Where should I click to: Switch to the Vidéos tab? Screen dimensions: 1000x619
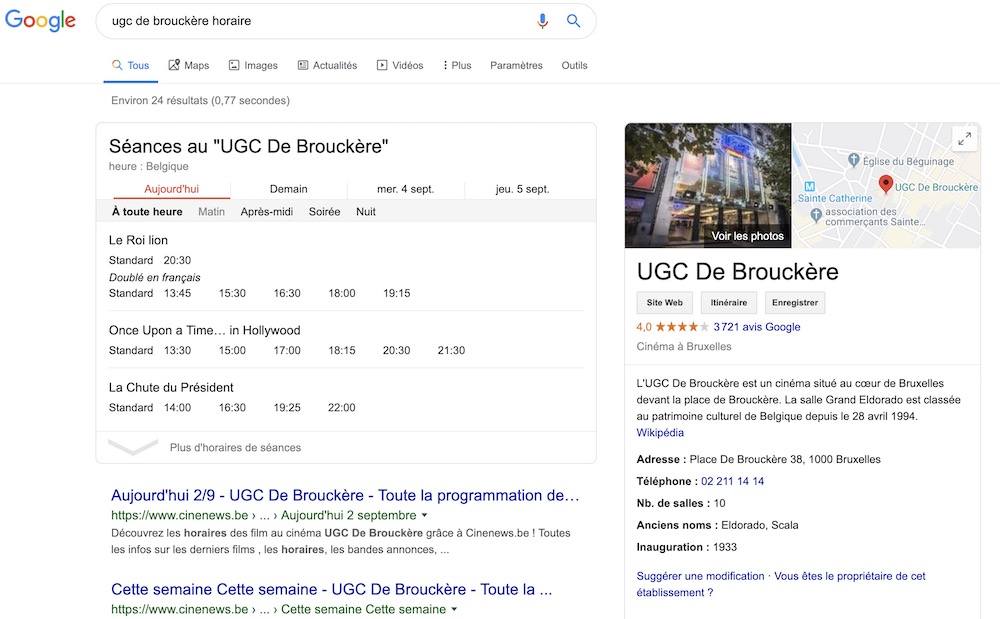[400, 65]
